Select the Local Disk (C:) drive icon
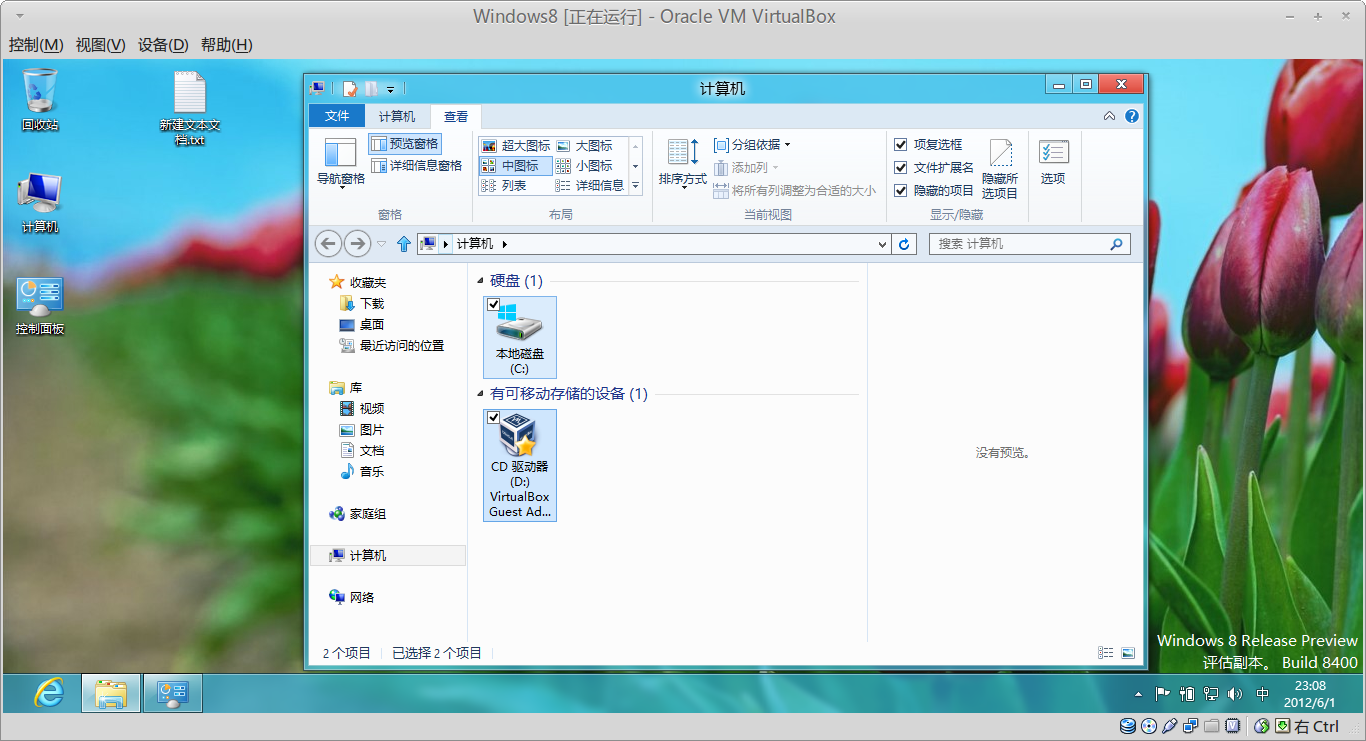 (x=520, y=337)
